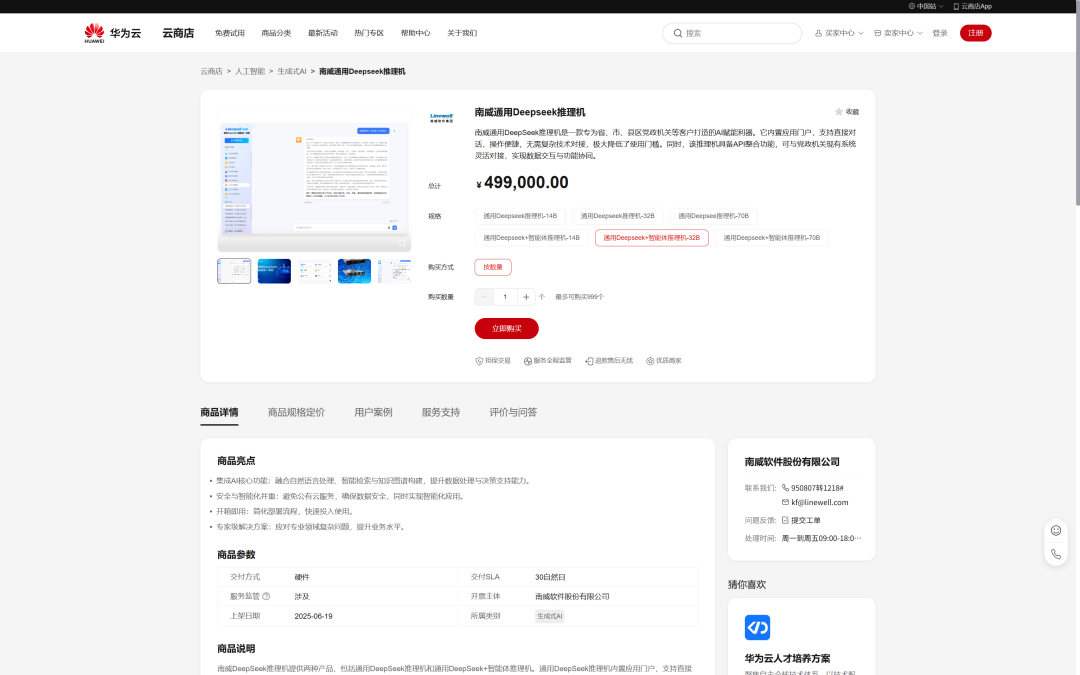Click the 云商店 header title
1080x675 pixels.
pyautogui.click(x=178, y=33)
